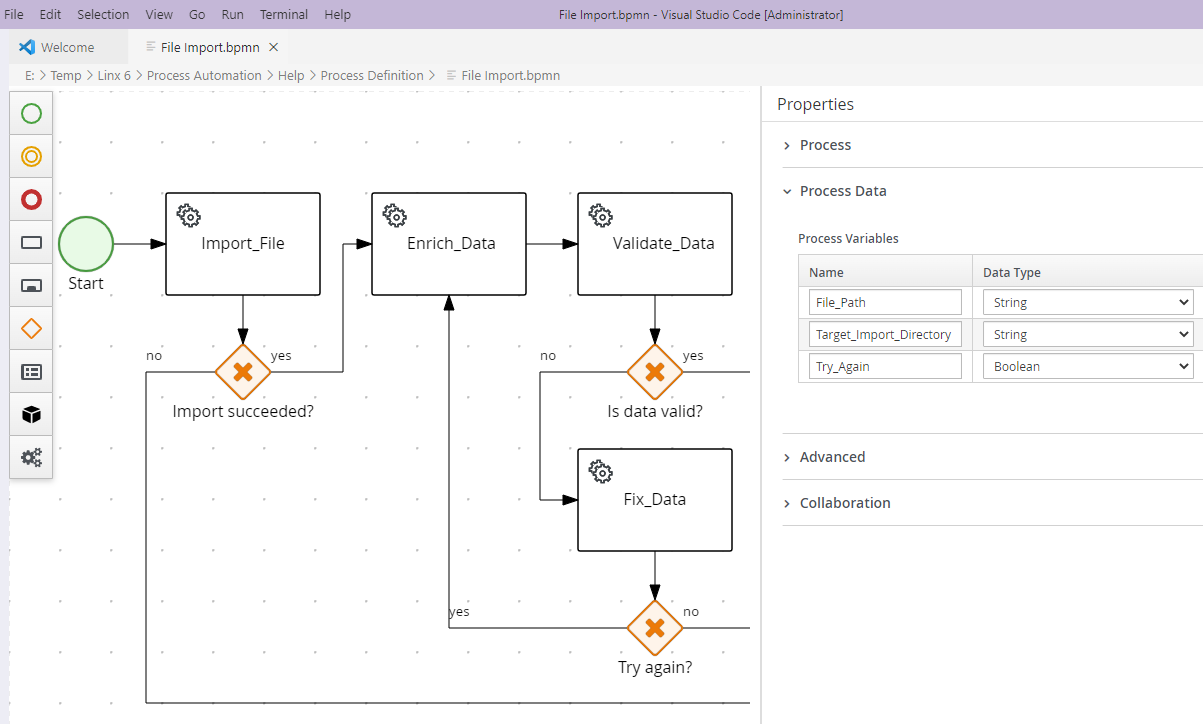Click the Process Automation breadcrumb
The height and width of the screenshot is (724, 1203).
point(204,75)
